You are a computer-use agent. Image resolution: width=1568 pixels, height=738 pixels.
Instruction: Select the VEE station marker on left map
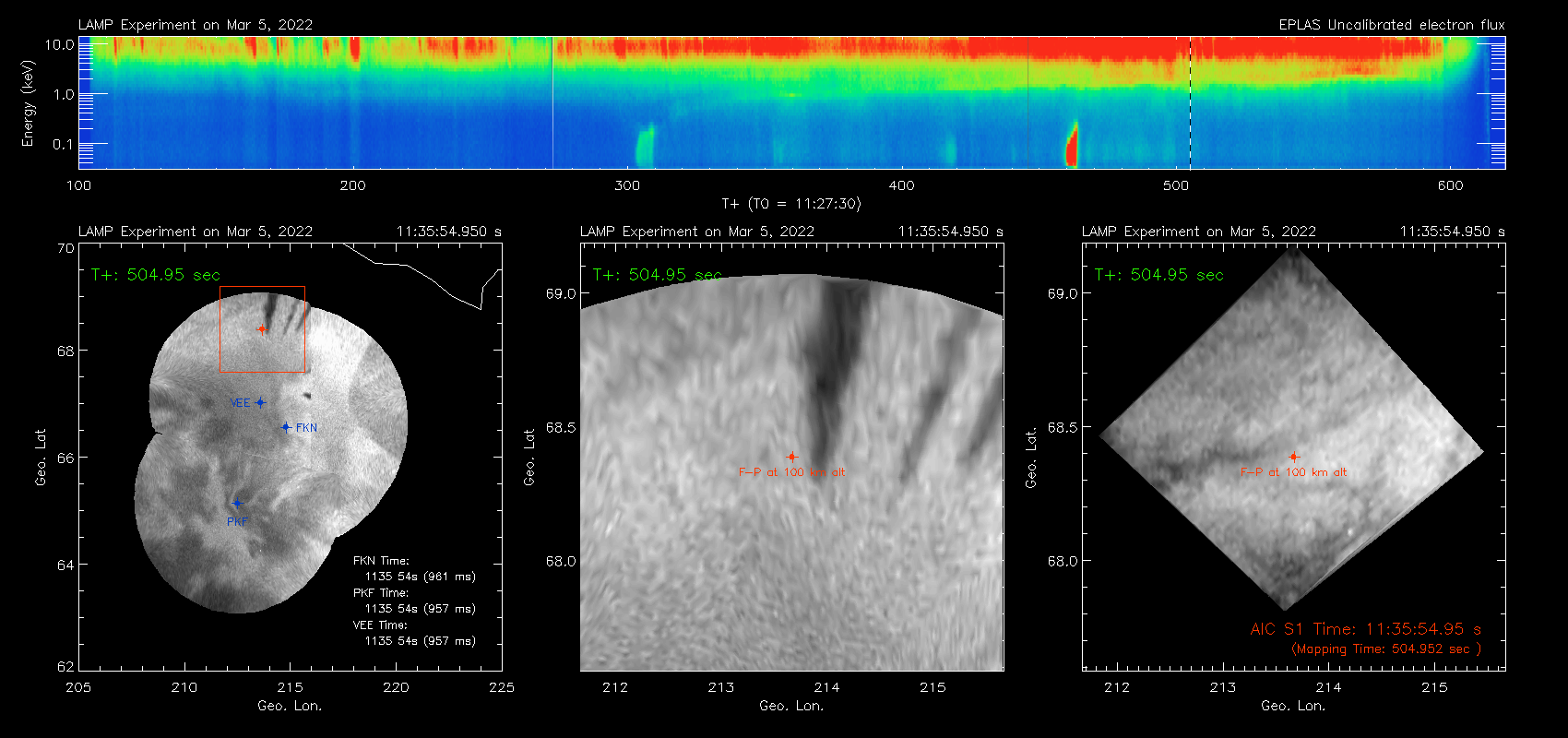tap(260, 402)
